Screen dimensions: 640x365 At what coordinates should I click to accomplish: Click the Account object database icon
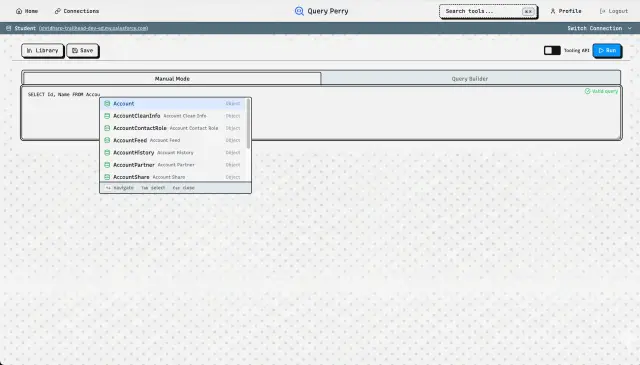click(107, 104)
